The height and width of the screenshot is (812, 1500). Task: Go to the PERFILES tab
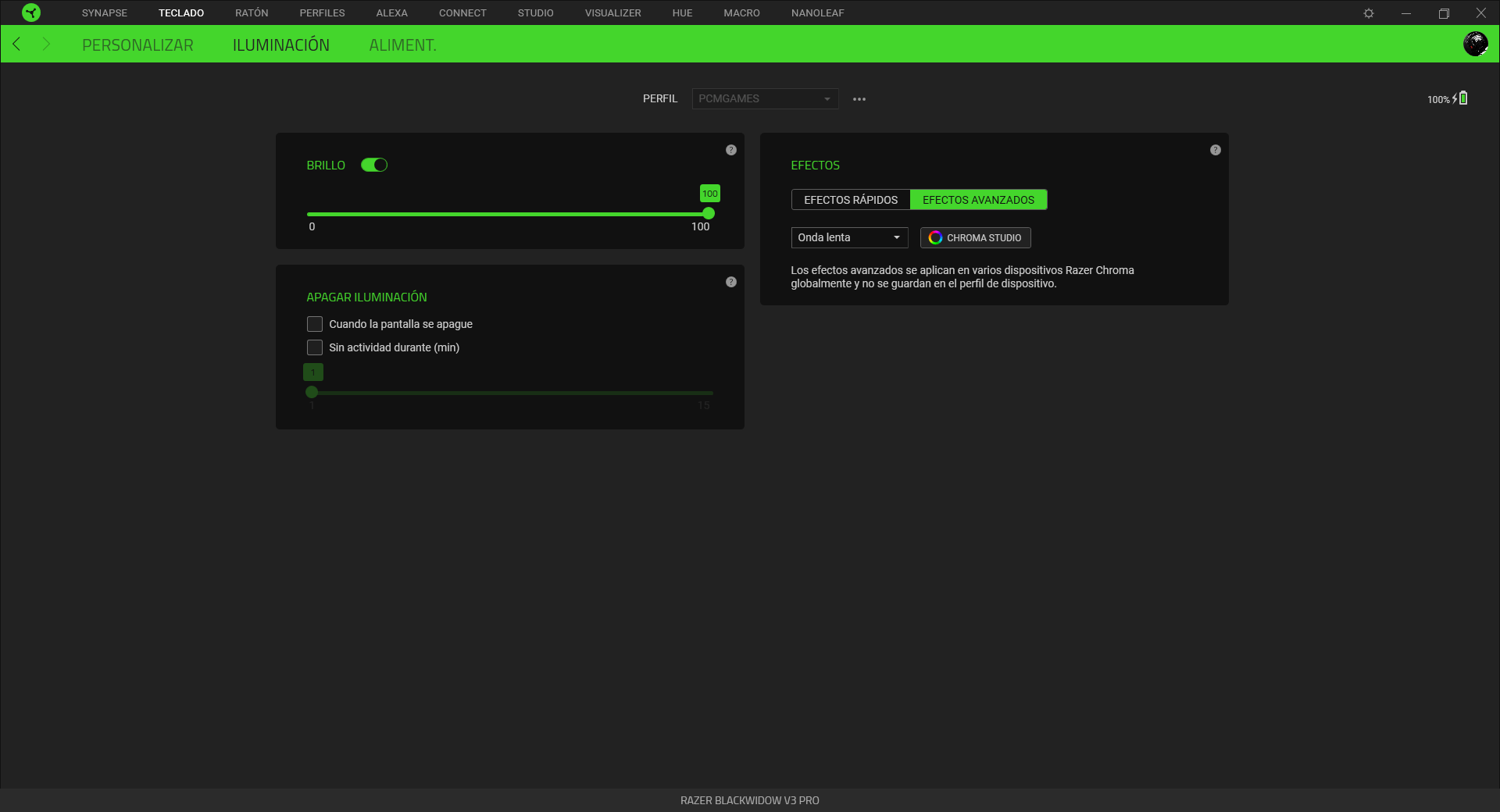point(322,13)
